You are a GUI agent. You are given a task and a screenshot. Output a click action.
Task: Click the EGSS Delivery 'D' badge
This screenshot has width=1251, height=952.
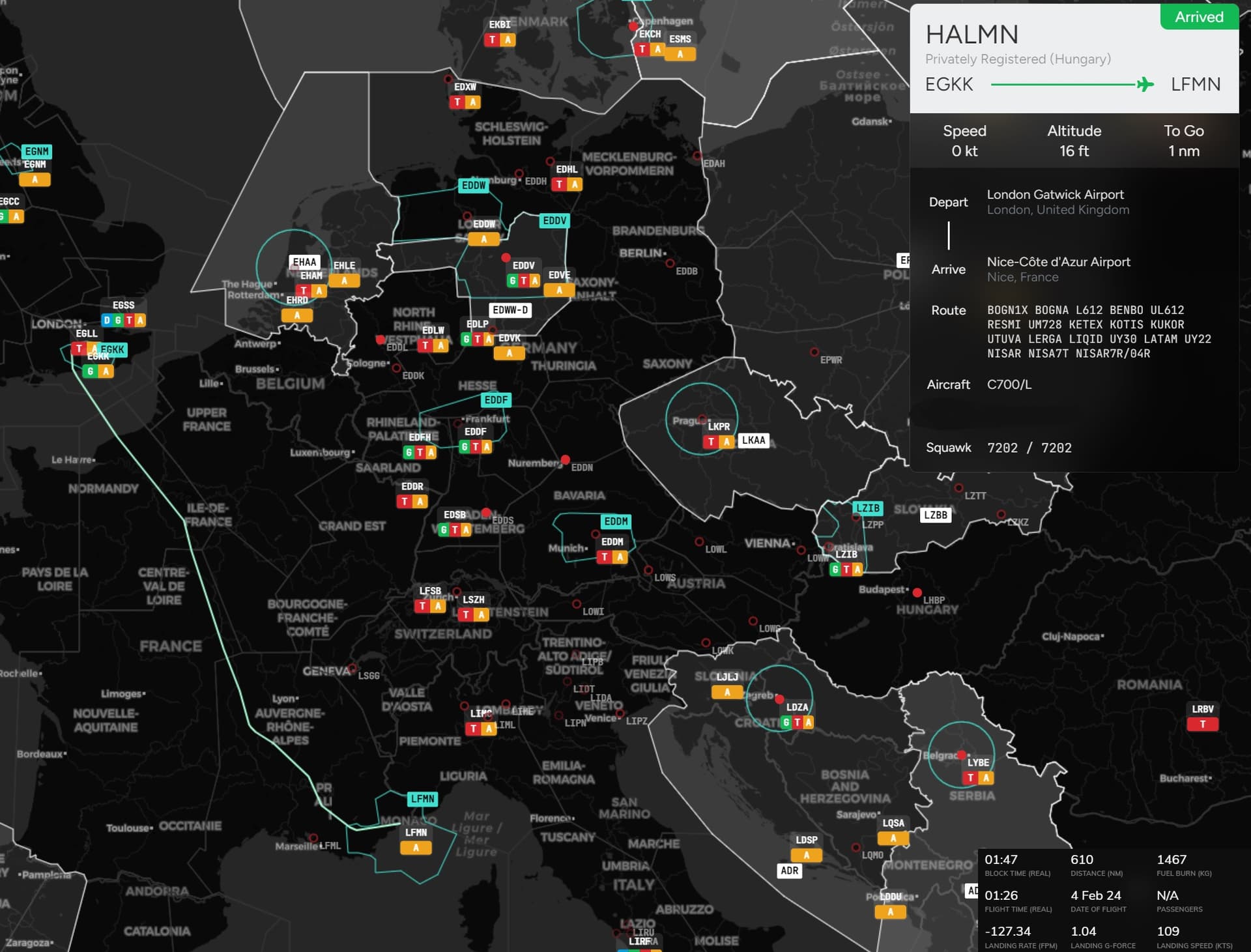tap(107, 320)
